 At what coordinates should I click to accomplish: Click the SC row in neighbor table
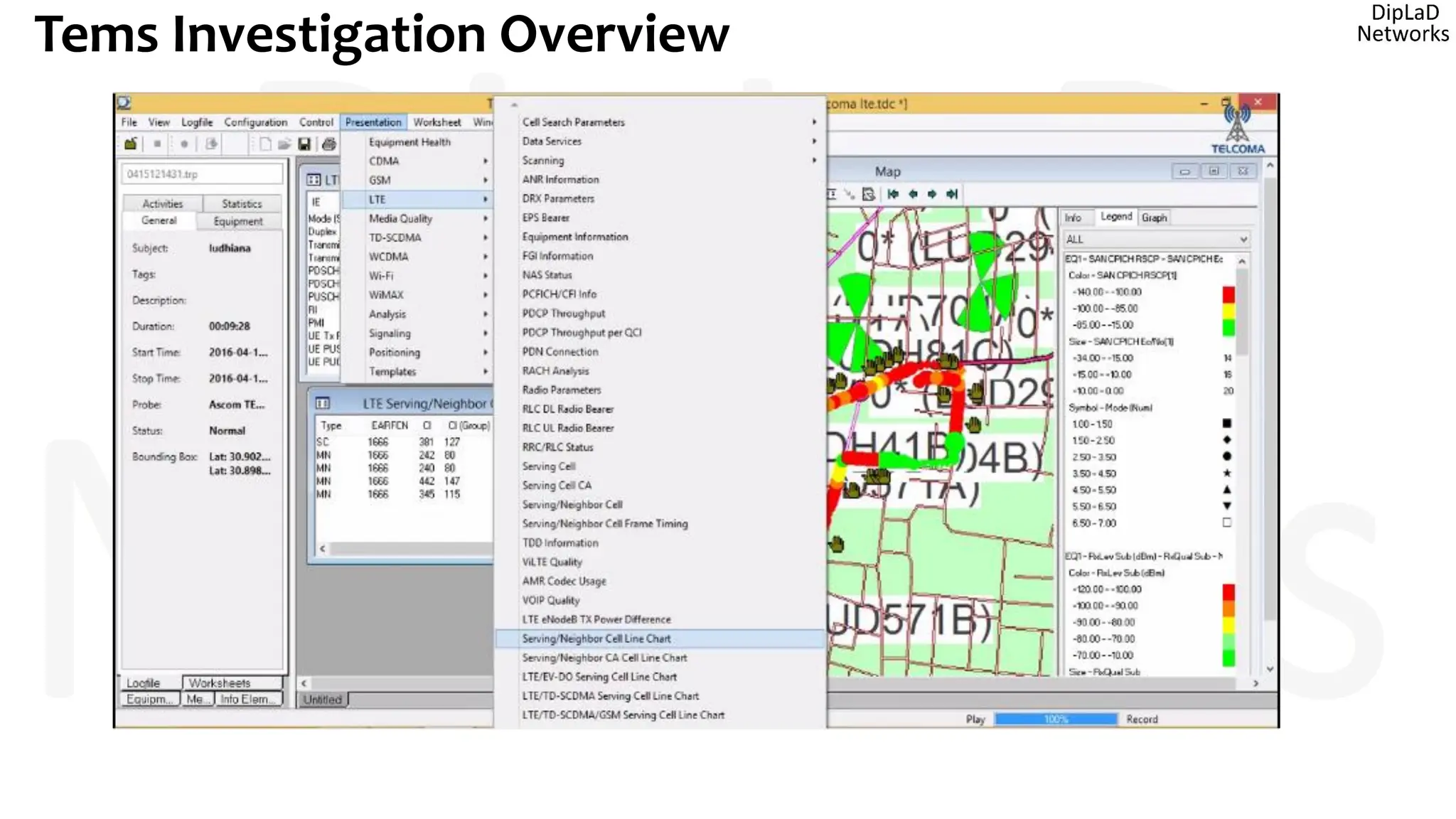404,442
